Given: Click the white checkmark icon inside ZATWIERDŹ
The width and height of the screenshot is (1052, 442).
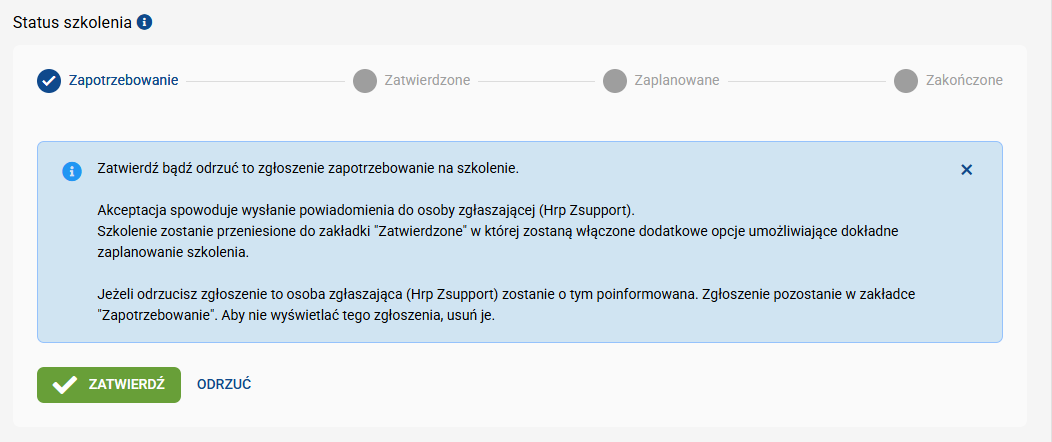Looking at the screenshot, I should [64, 385].
